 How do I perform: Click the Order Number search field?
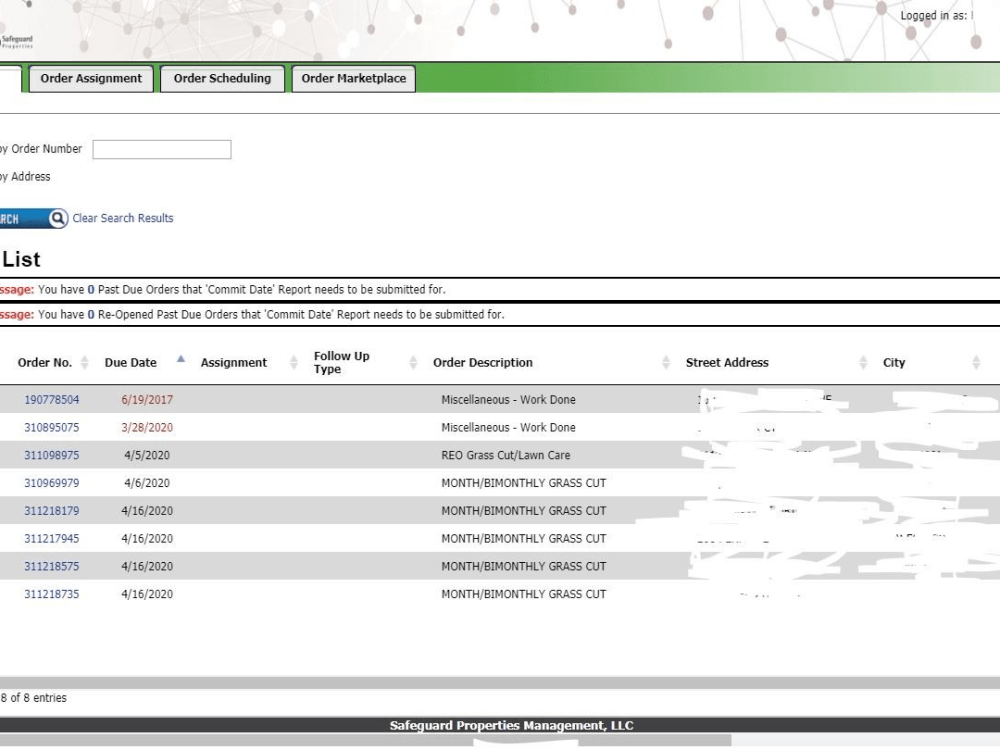pos(162,149)
